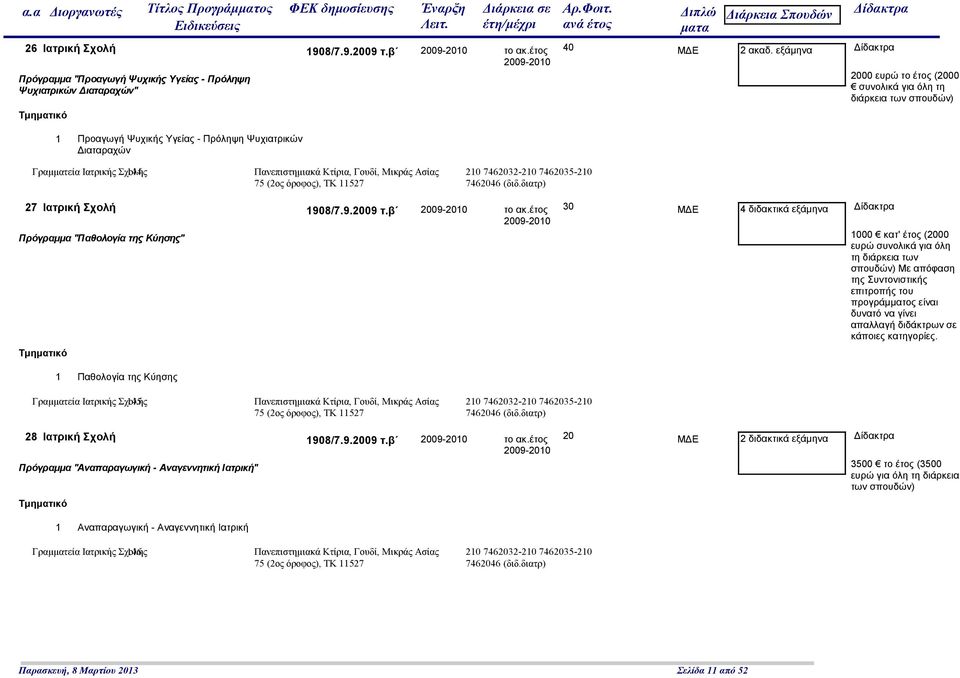Viewport: 960px width, 678px height.
Task: Click the blue 'Δίδακτρα' column header
Action: 880,9
